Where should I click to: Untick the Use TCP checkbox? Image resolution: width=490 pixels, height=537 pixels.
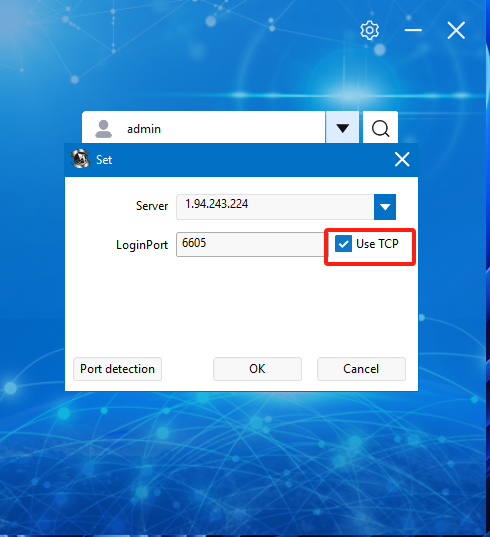click(x=343, y=243)
